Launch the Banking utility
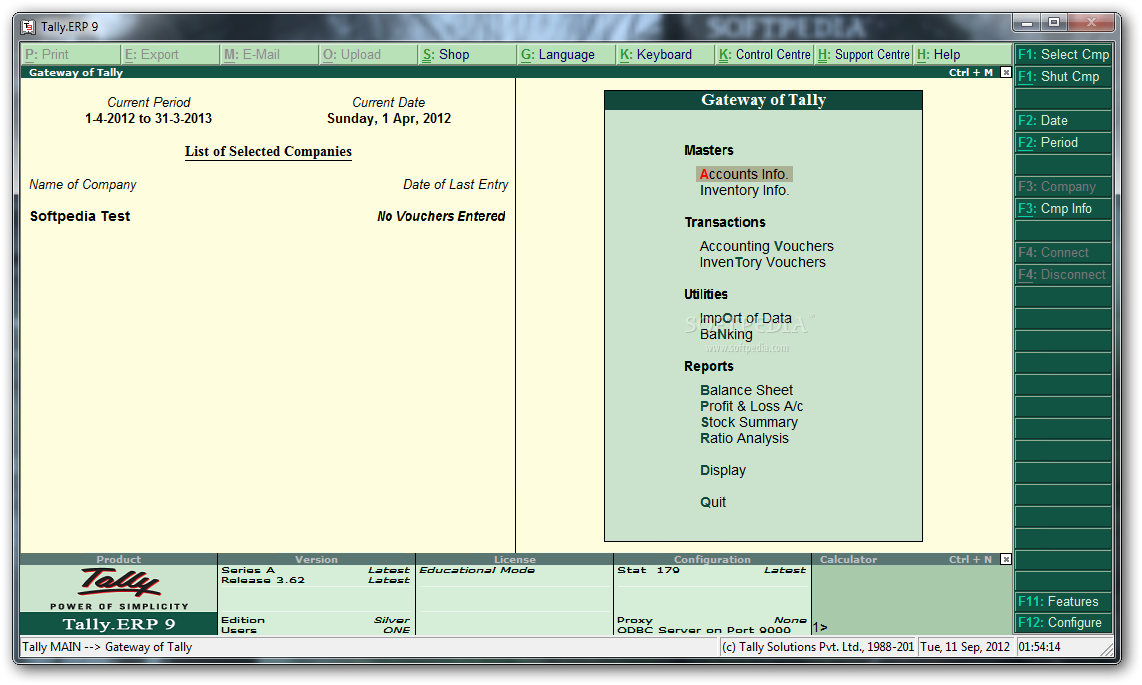 pos(726,334)
